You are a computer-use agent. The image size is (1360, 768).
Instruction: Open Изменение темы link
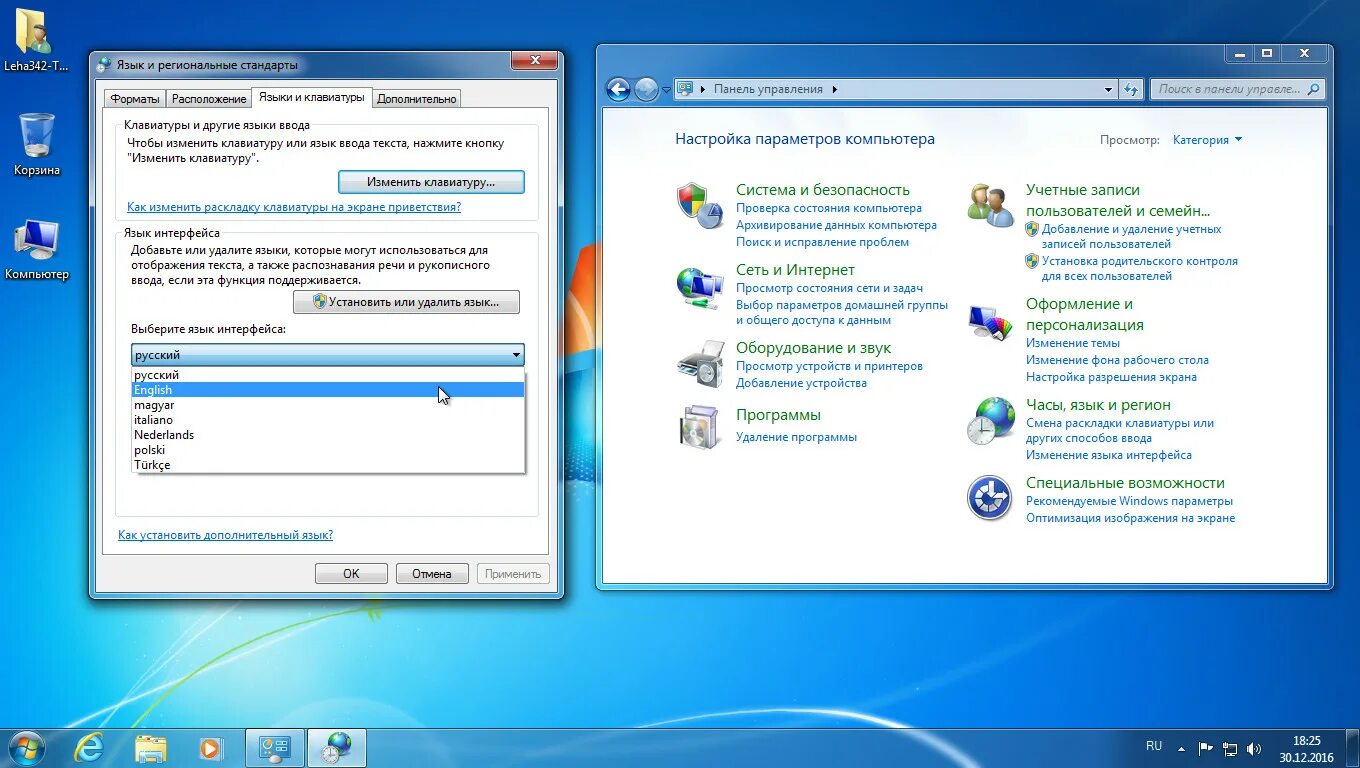[x=1073, y=343]
